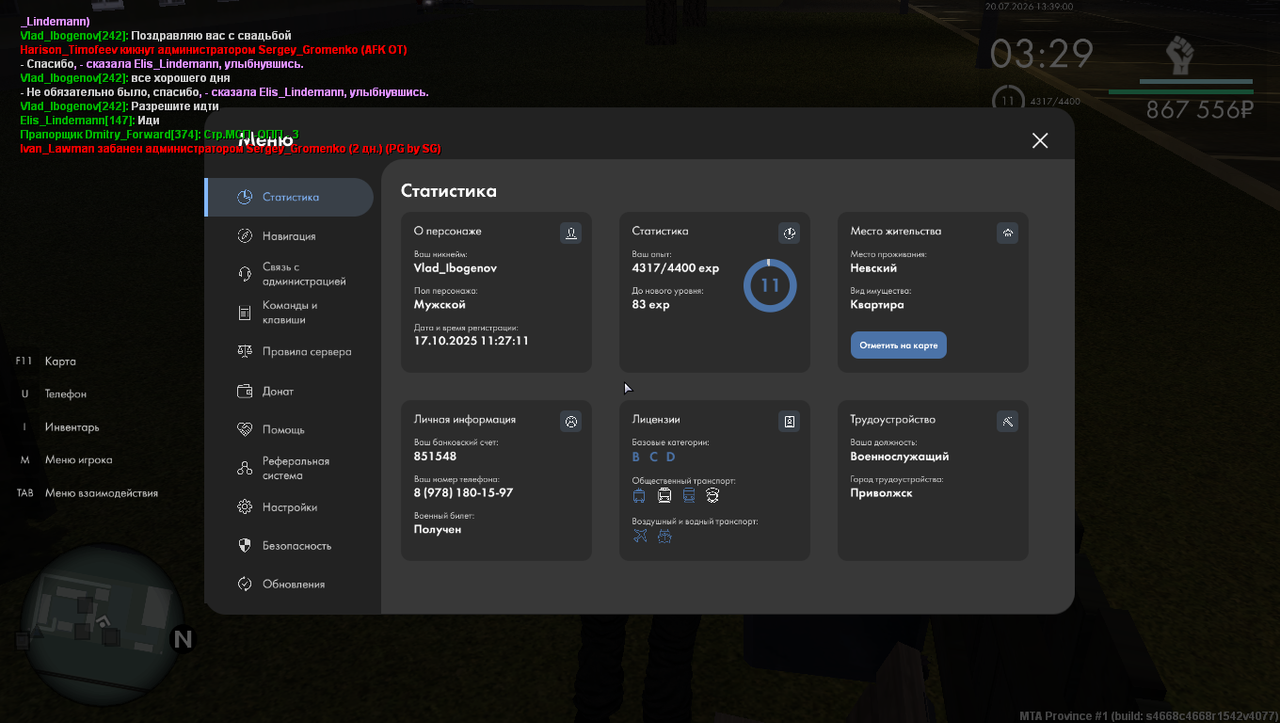
Task: Click the Личная информация face icon
Action: pyautogui.click(x=571, y=422)
